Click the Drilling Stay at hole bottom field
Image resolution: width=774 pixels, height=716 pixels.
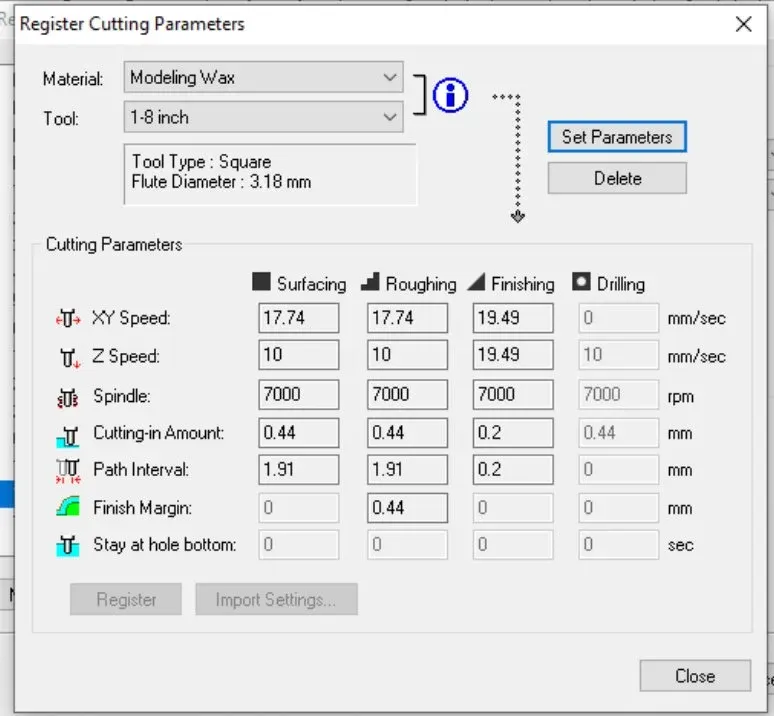(x=619, y=544)
